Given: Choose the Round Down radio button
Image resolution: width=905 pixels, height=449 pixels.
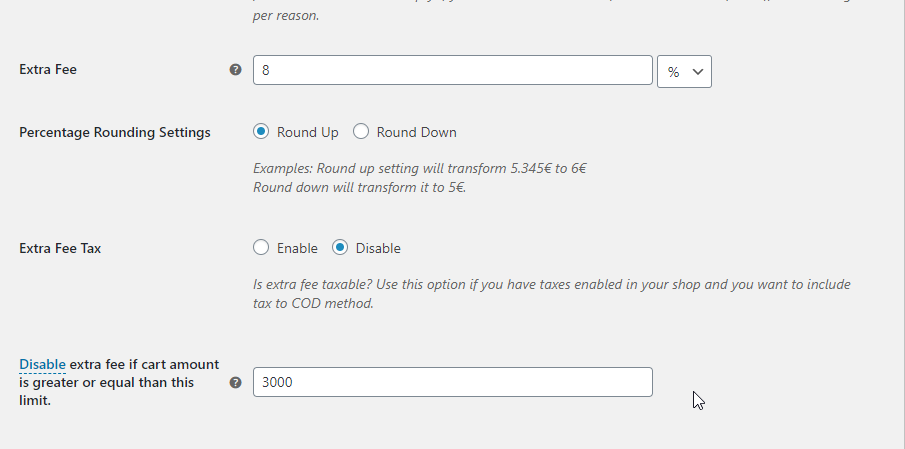Looking at the screenshot, I should (361, 132).
